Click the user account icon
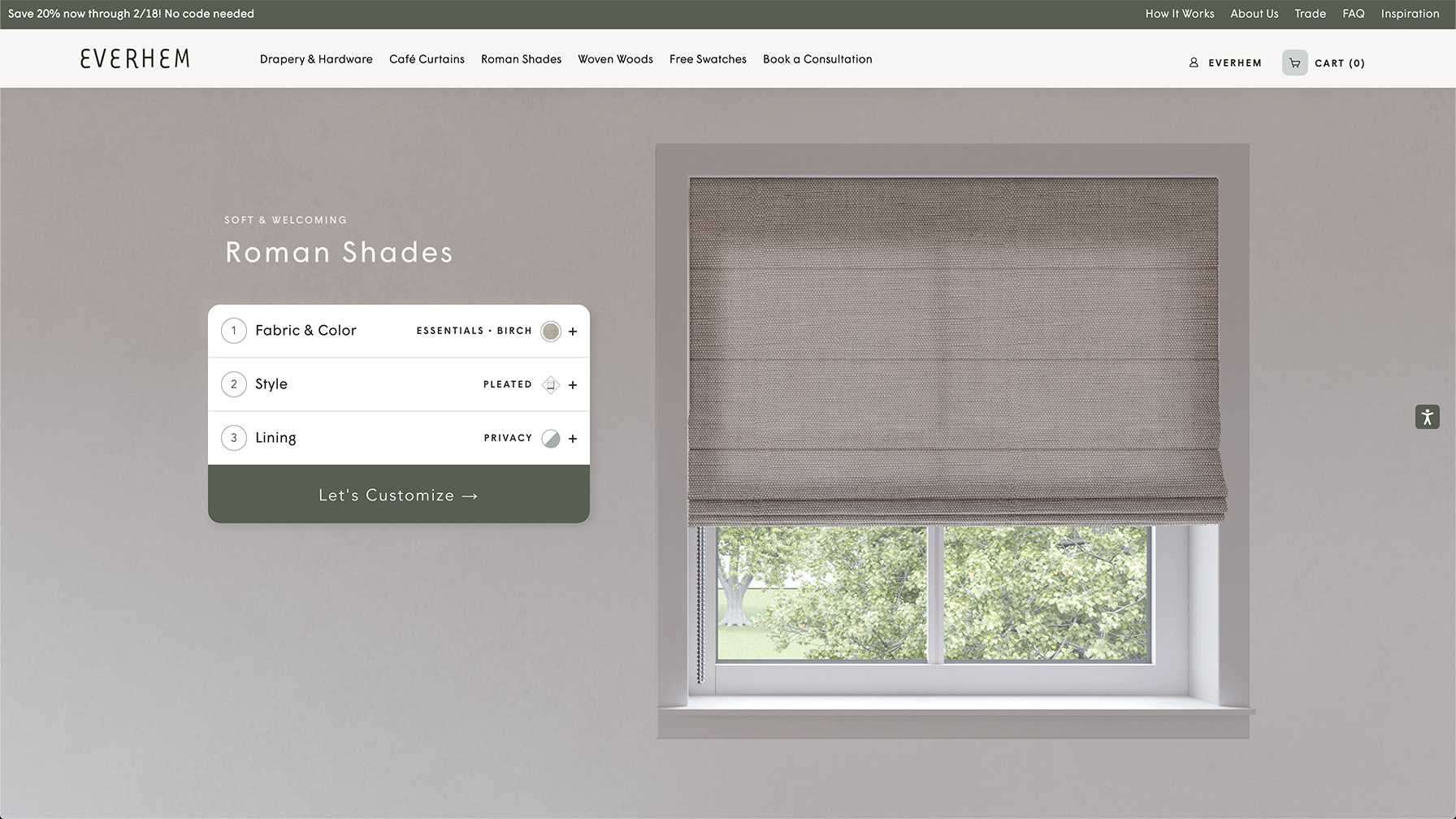This screenshot has width=1456, height=819. click(1194, 63)
